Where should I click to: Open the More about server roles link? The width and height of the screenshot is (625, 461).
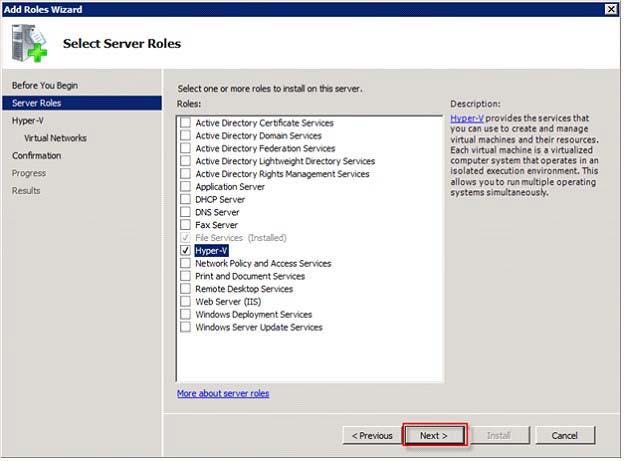(223, 393)
